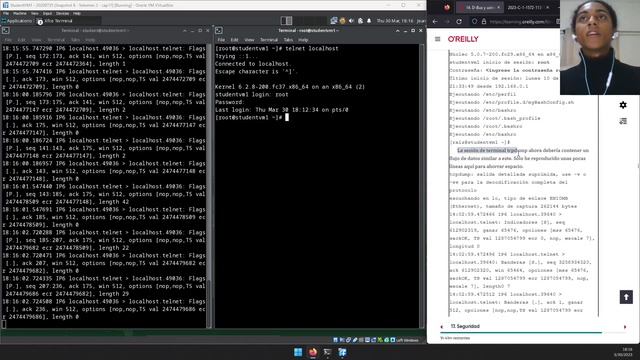Click VirtualBox Left Windows host key indicator
640x360 pixels.
point(407,340)
